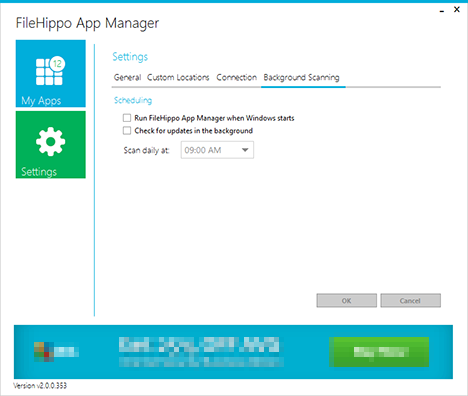Switch to the Custom Locations tab

(178, 77)
